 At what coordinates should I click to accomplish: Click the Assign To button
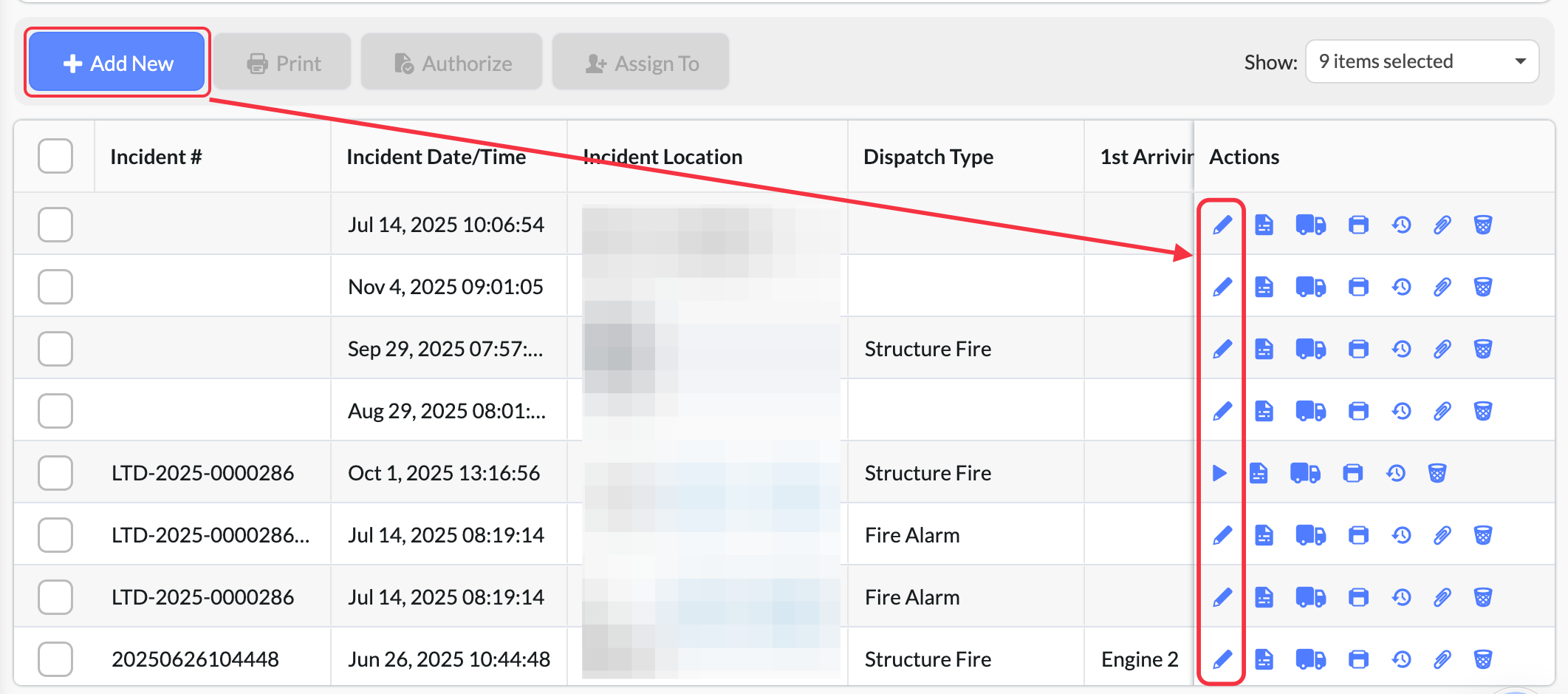pyautogui.click(x=640, y=63)
